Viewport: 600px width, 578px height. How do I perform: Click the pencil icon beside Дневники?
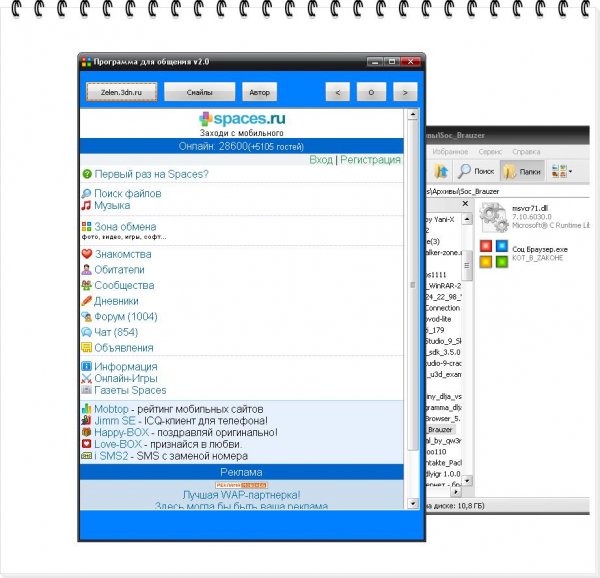coord(86,301)
